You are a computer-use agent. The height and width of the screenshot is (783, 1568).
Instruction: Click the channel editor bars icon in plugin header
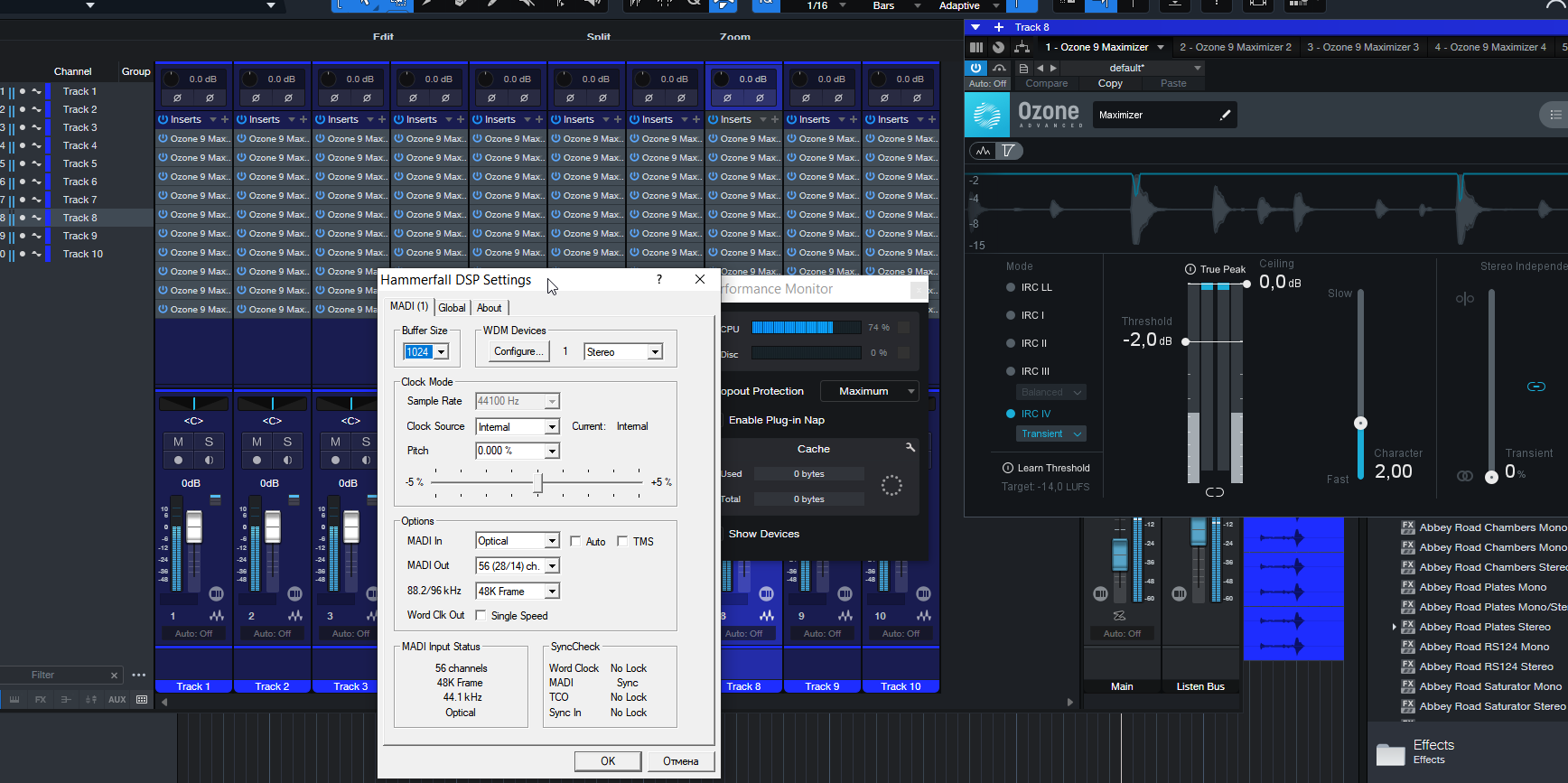(x=975, y=47)
